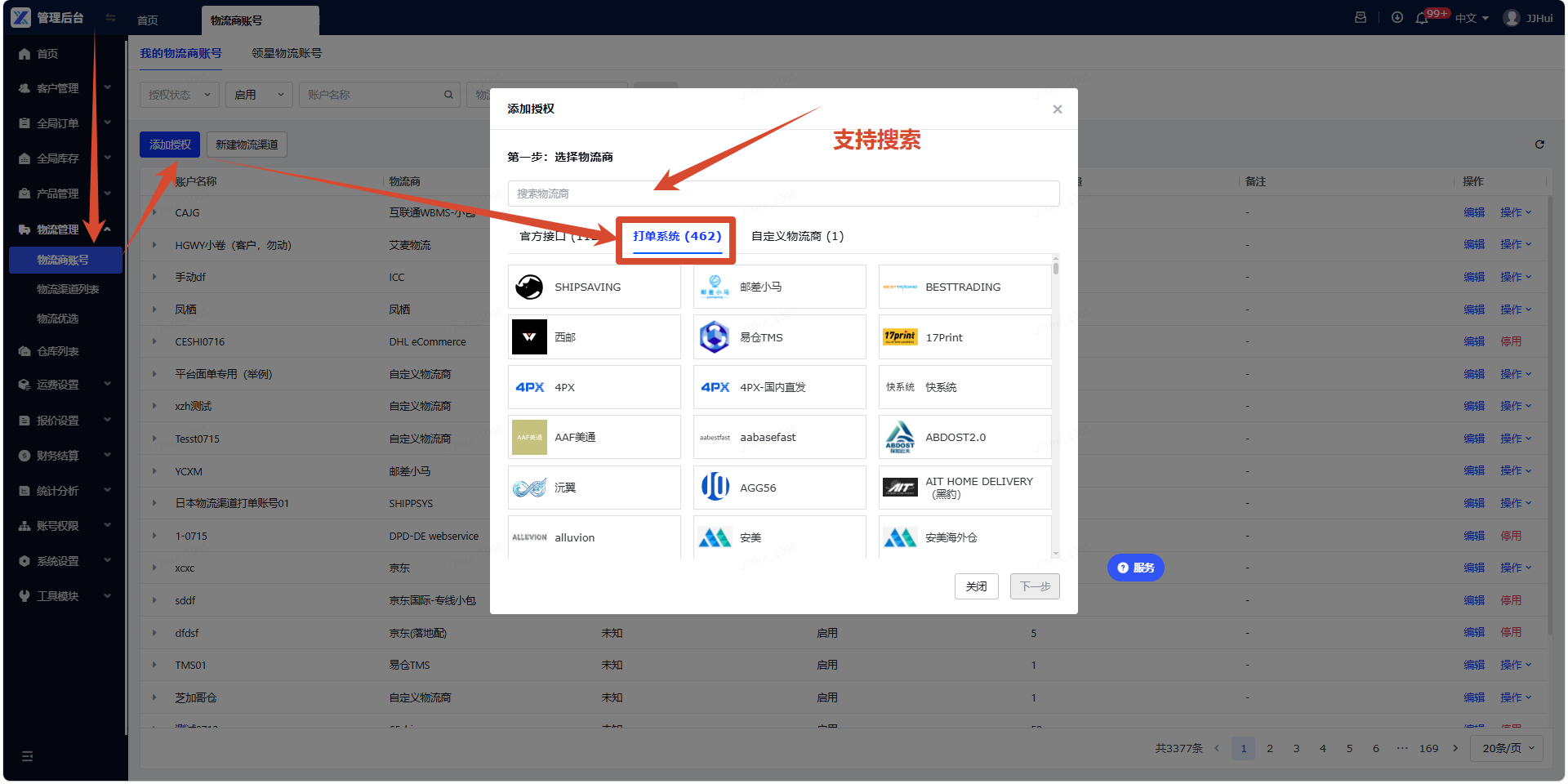This screenshot has width=1568, height=784.
Task: Switch to the 首页 top tab
Action: click(148, 20)
